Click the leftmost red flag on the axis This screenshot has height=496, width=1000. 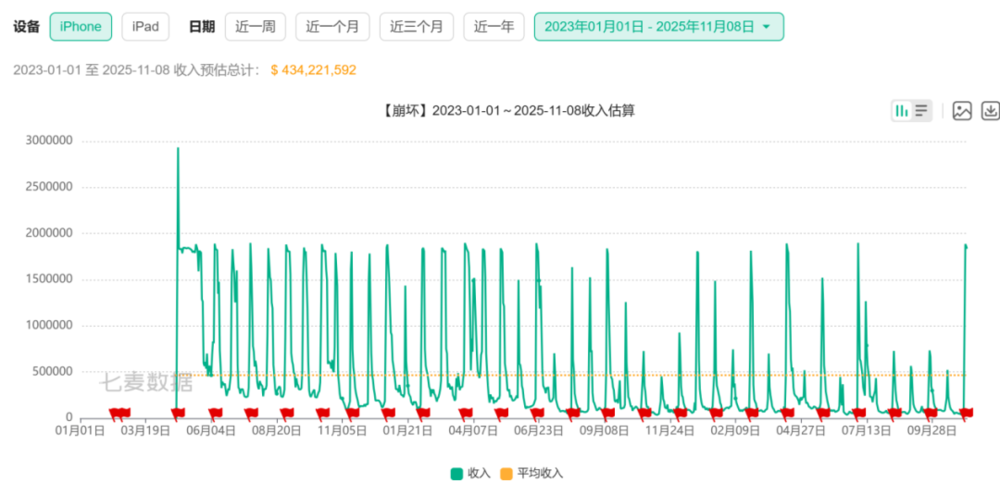coord(114,412)
